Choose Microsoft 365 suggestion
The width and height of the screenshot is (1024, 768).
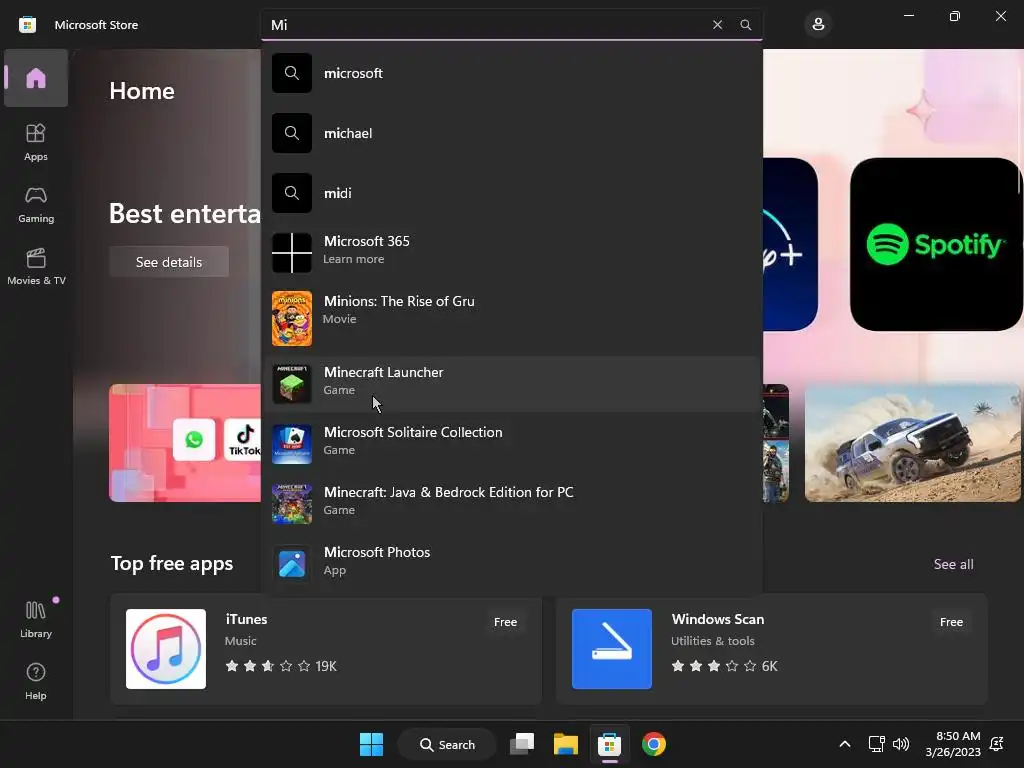pos(511,251)
